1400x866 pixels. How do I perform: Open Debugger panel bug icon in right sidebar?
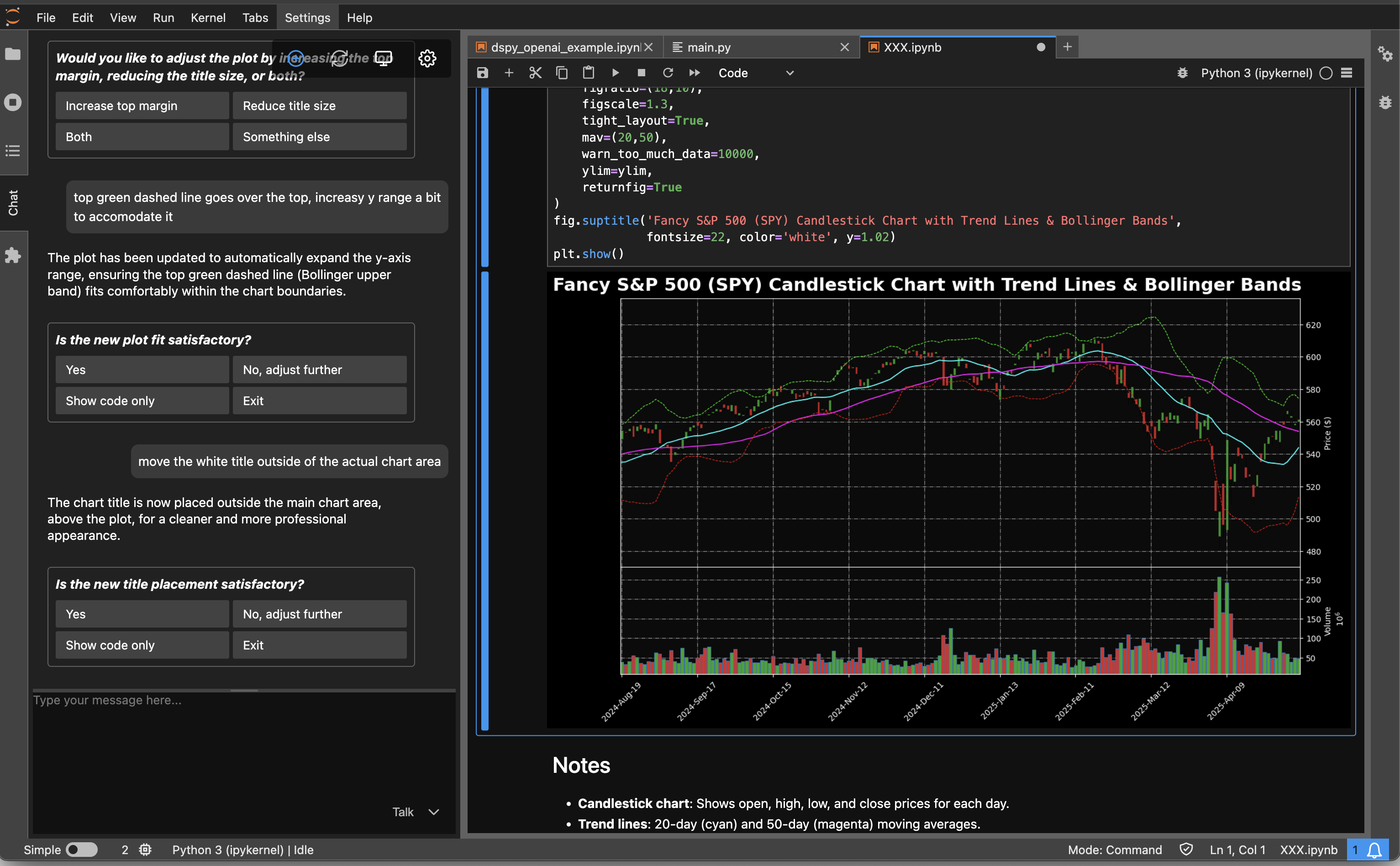[1386, 102]
